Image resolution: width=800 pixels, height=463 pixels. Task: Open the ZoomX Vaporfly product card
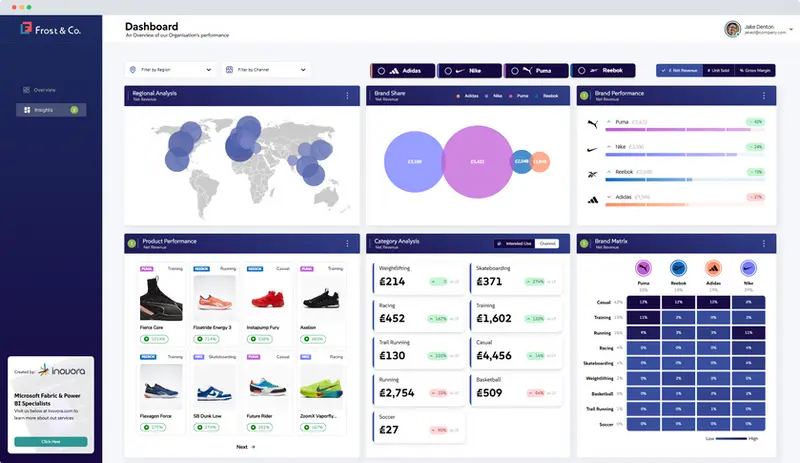[x=321, y=393]
